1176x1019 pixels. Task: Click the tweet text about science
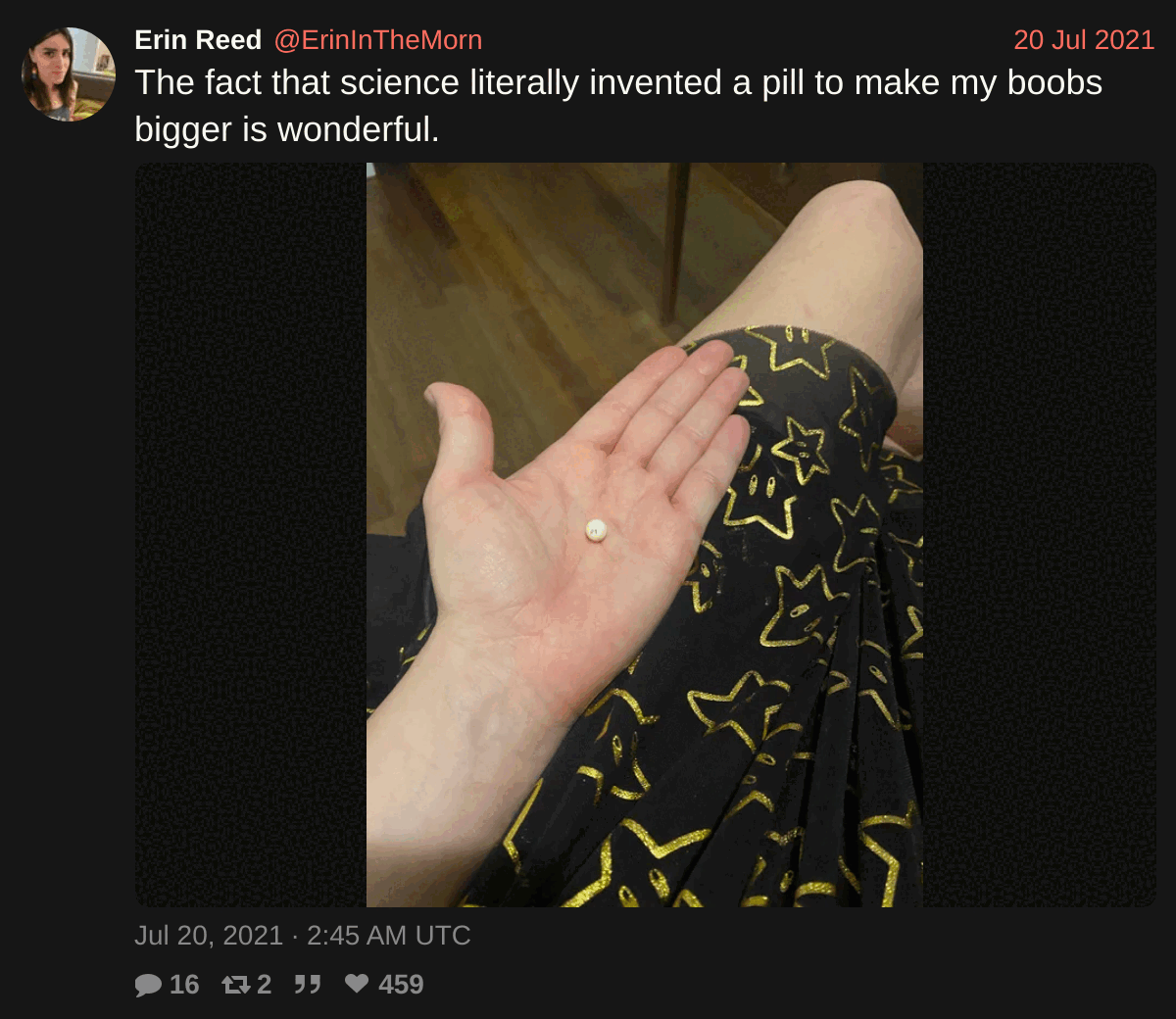pos(618,106)
